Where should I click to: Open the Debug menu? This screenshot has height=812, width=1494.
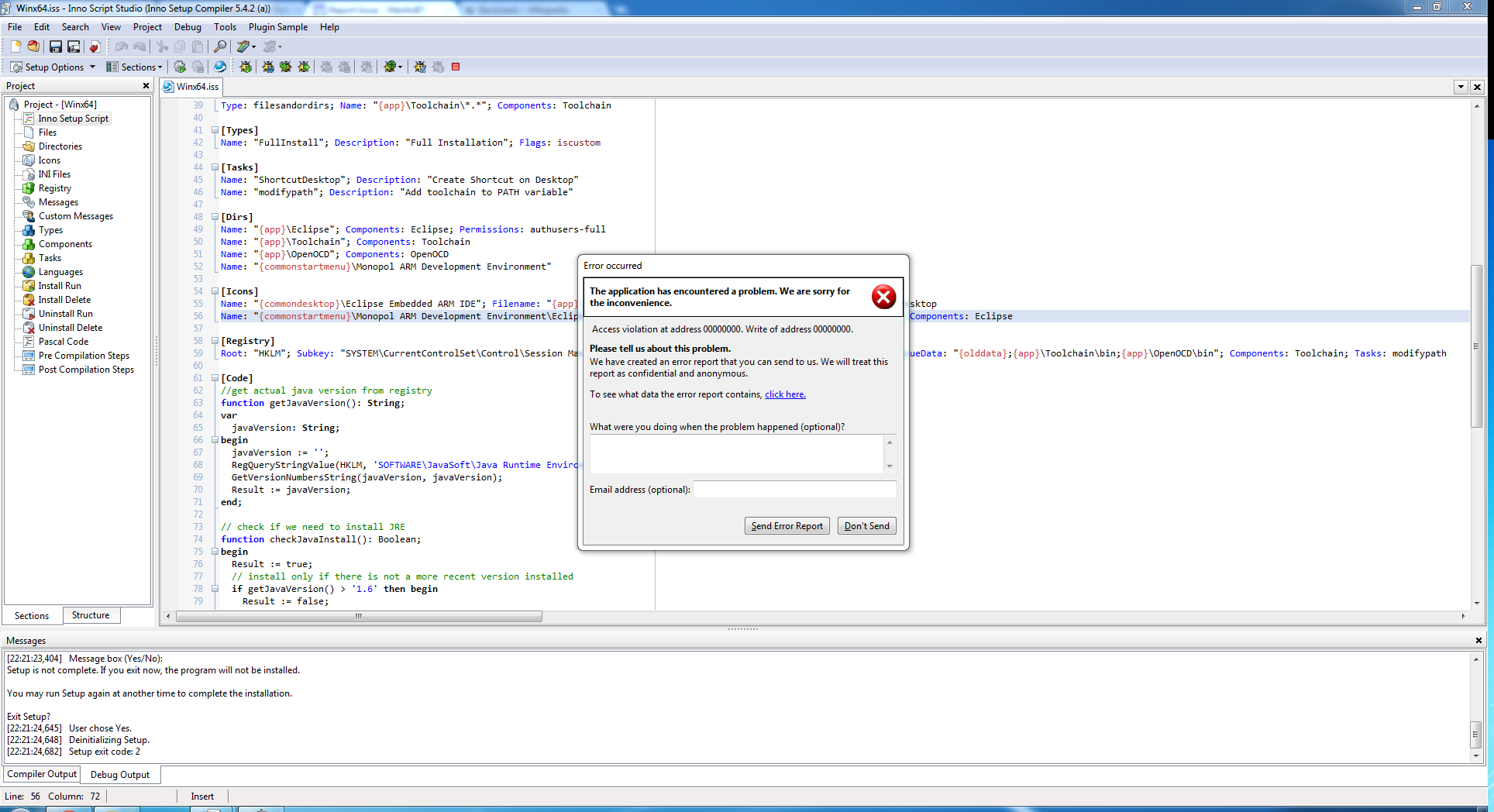click(188, 27)
